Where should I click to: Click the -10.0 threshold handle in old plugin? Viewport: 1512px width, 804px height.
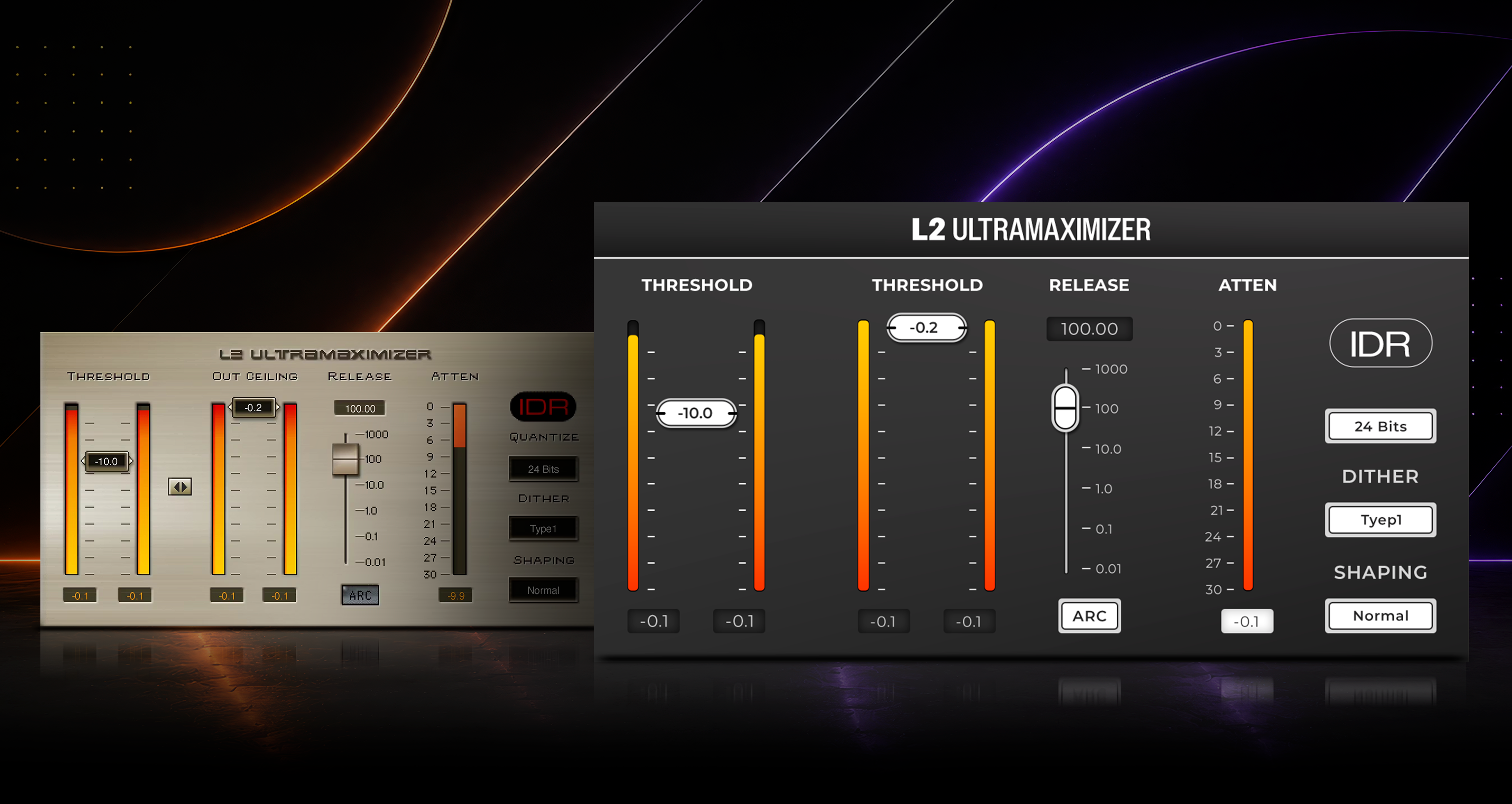[x=107, y=461]
